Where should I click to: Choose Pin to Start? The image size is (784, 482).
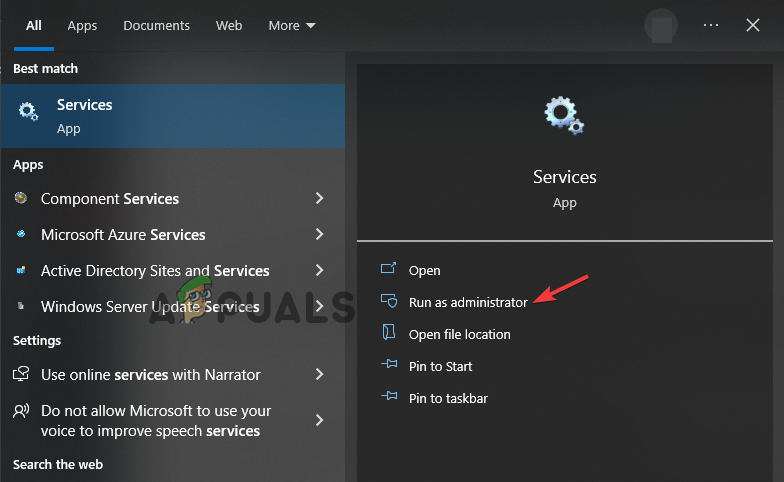440,366
